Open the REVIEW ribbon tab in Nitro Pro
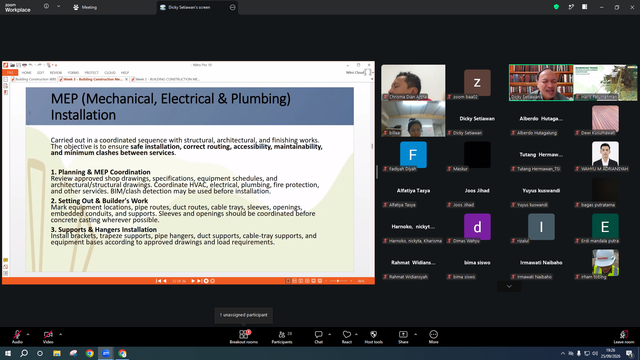Viewport: 640px width, 360px height. (56, 73)
